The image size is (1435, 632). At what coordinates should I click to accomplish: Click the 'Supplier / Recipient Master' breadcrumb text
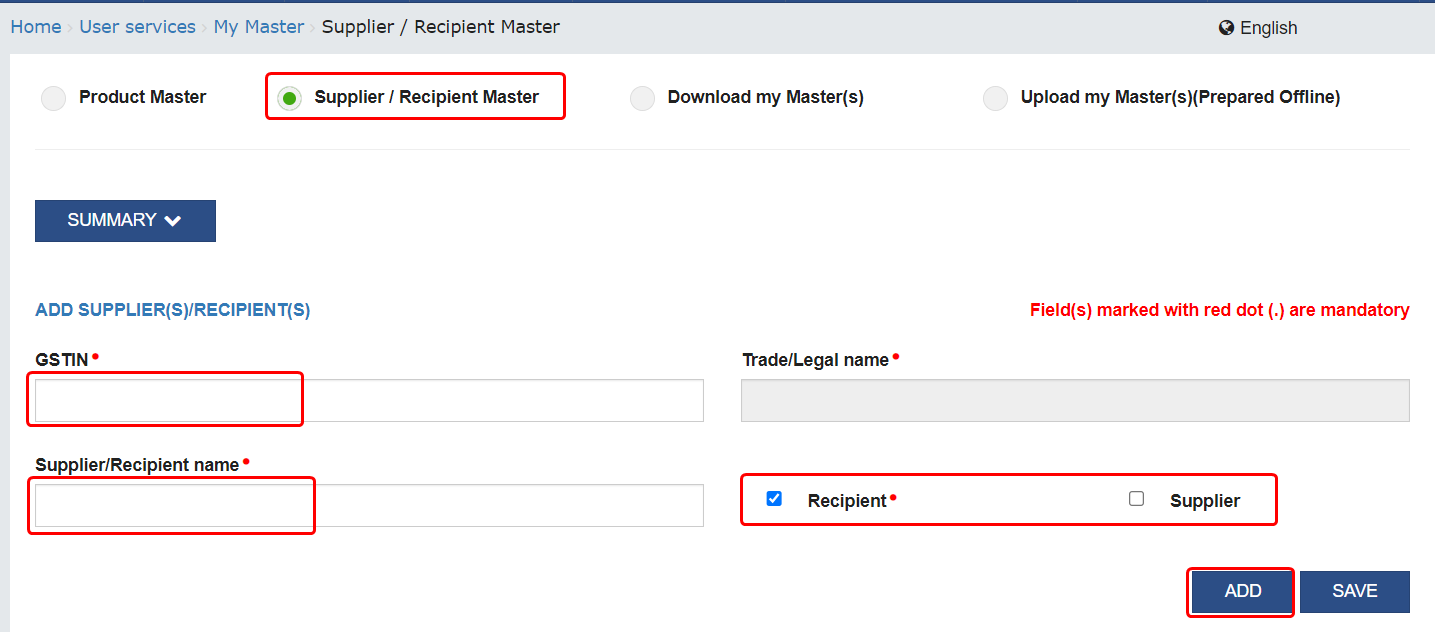pos(441,27)
